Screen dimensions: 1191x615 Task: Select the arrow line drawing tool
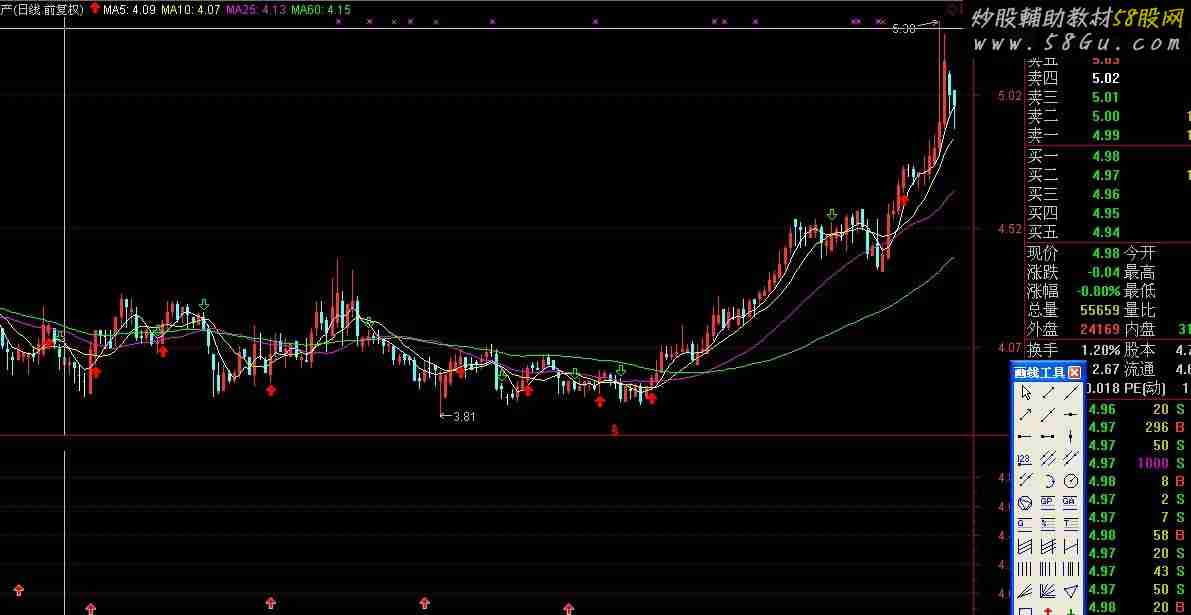(x=1025, y=415)
